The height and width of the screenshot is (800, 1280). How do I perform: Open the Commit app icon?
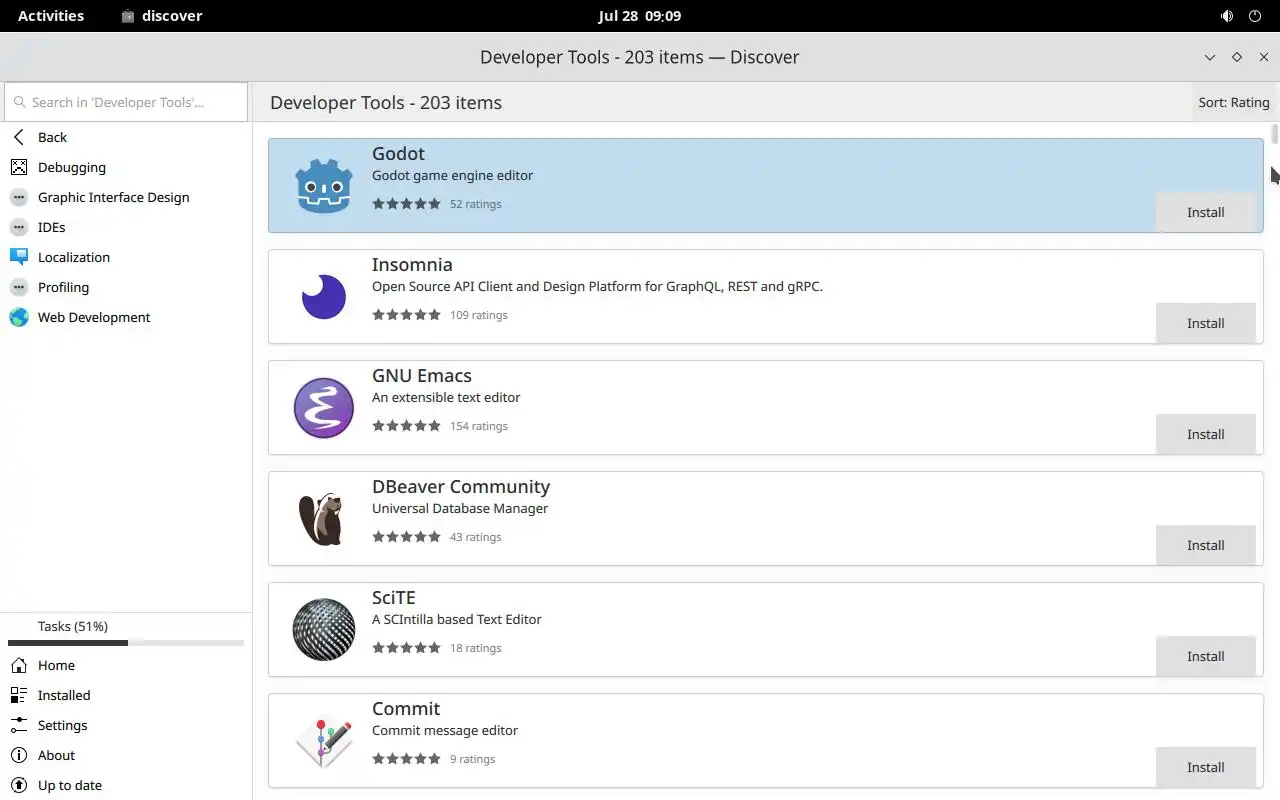click(x=324, y=741)
